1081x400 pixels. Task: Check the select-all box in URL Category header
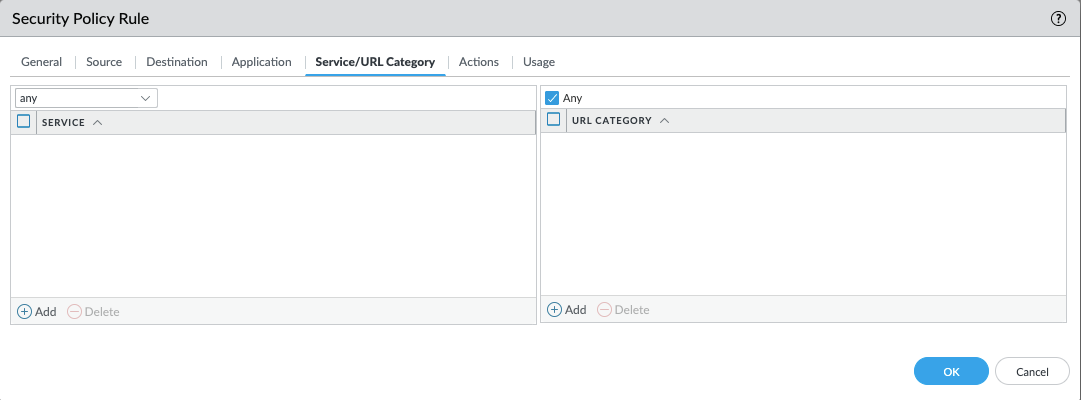tap(553, 120)
